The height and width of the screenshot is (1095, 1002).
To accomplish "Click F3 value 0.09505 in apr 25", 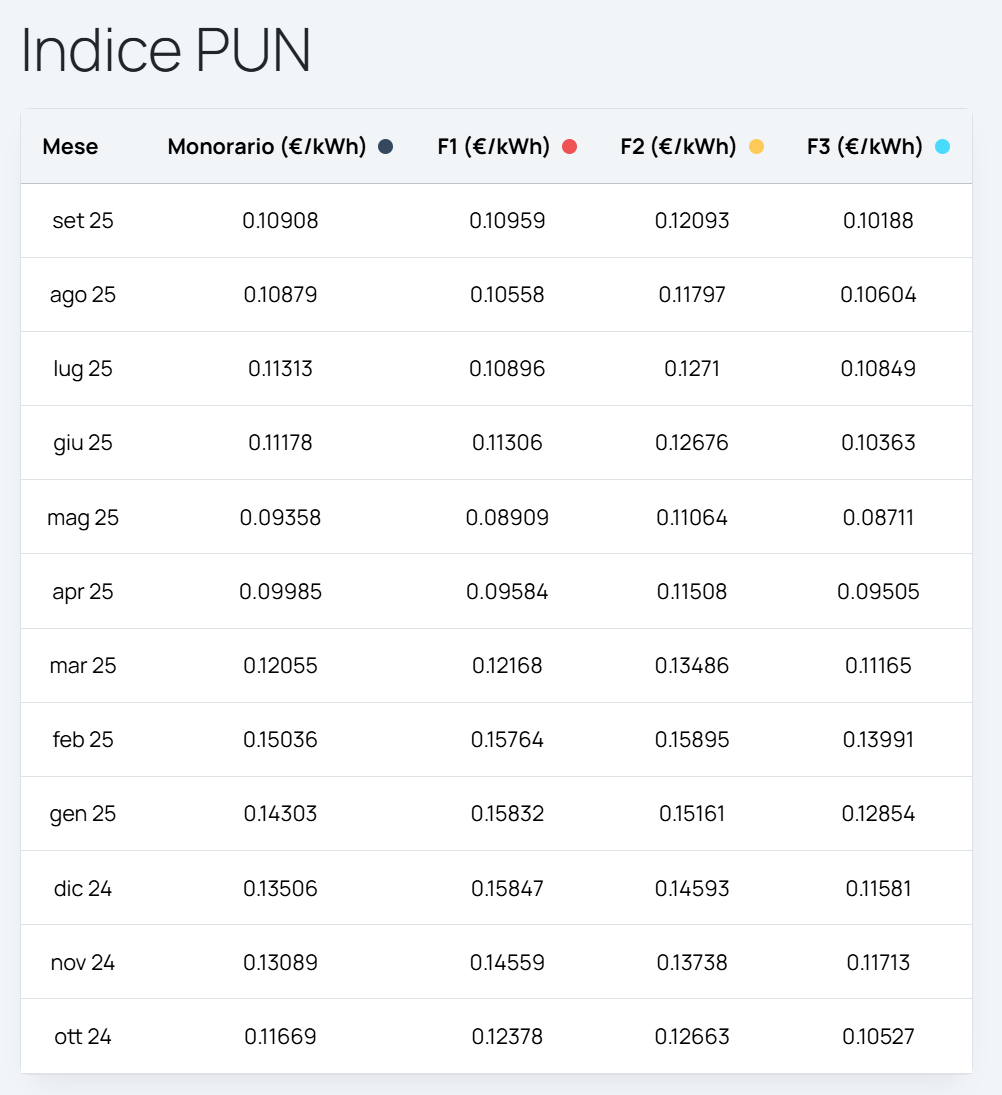I will click(878, 592).
